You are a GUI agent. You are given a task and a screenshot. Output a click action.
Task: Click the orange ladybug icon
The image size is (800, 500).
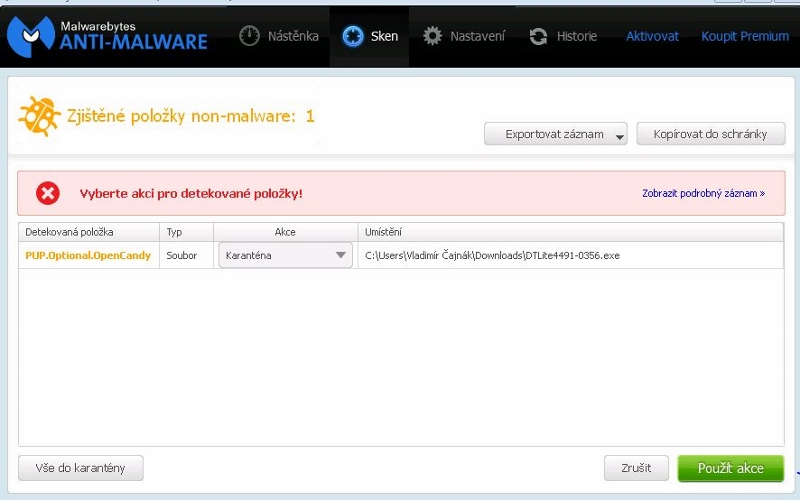39,116
